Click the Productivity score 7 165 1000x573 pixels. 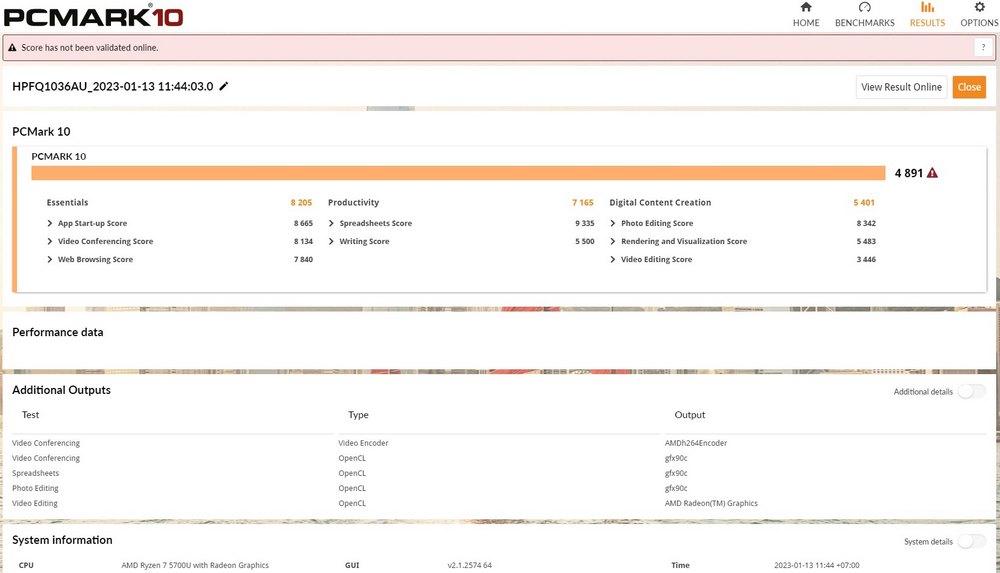click(x=582, y=202)
